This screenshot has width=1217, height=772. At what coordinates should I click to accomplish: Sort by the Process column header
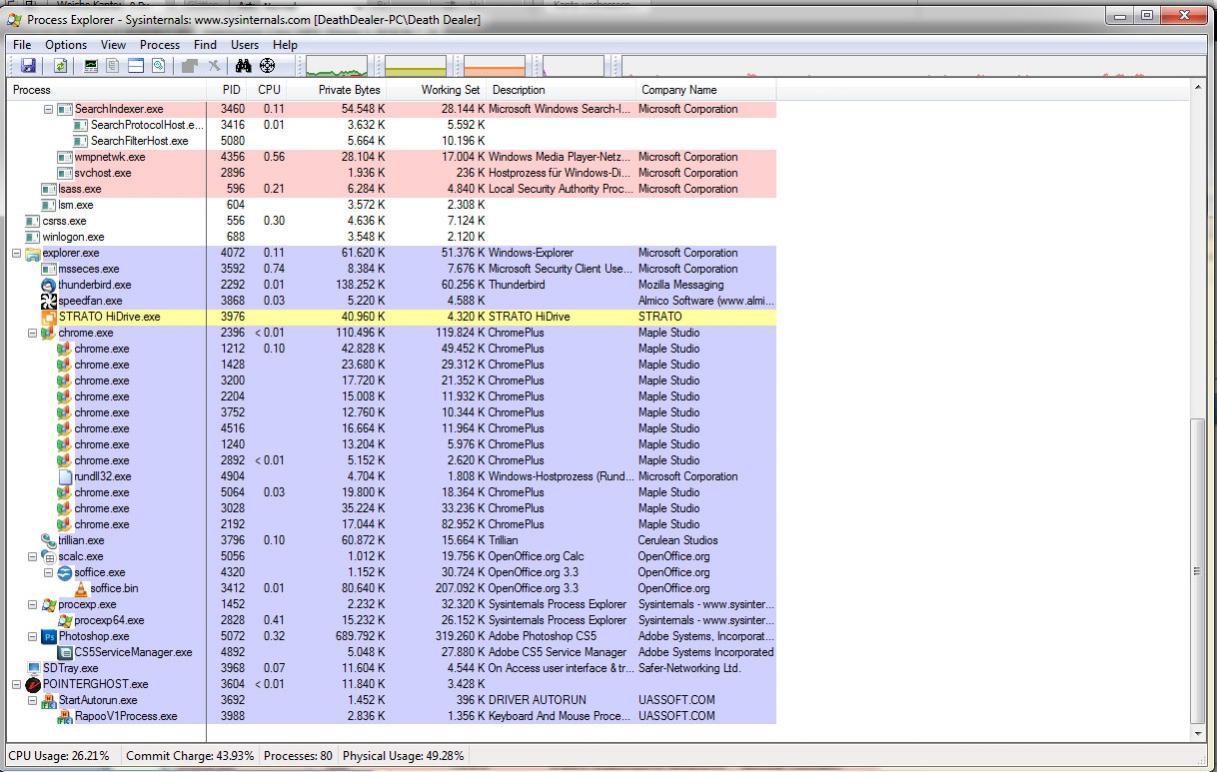click(104, 90)
